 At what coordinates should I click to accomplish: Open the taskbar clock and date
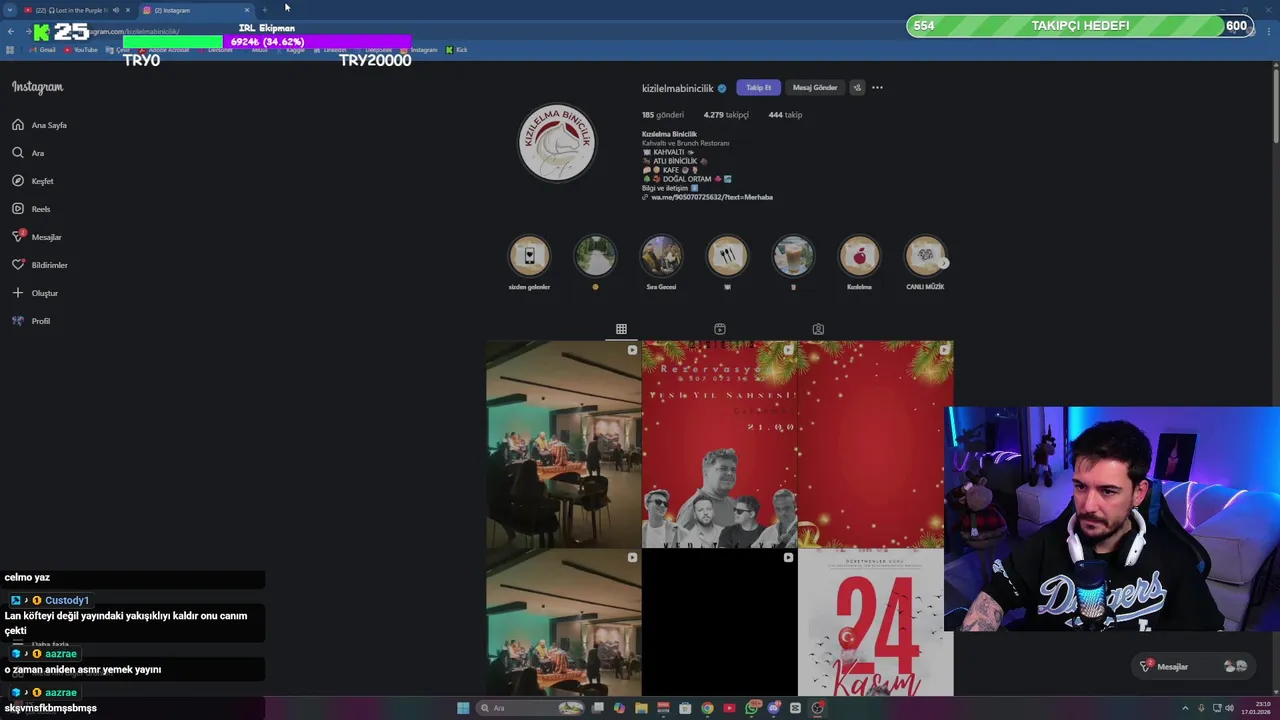pos(1255,708)
